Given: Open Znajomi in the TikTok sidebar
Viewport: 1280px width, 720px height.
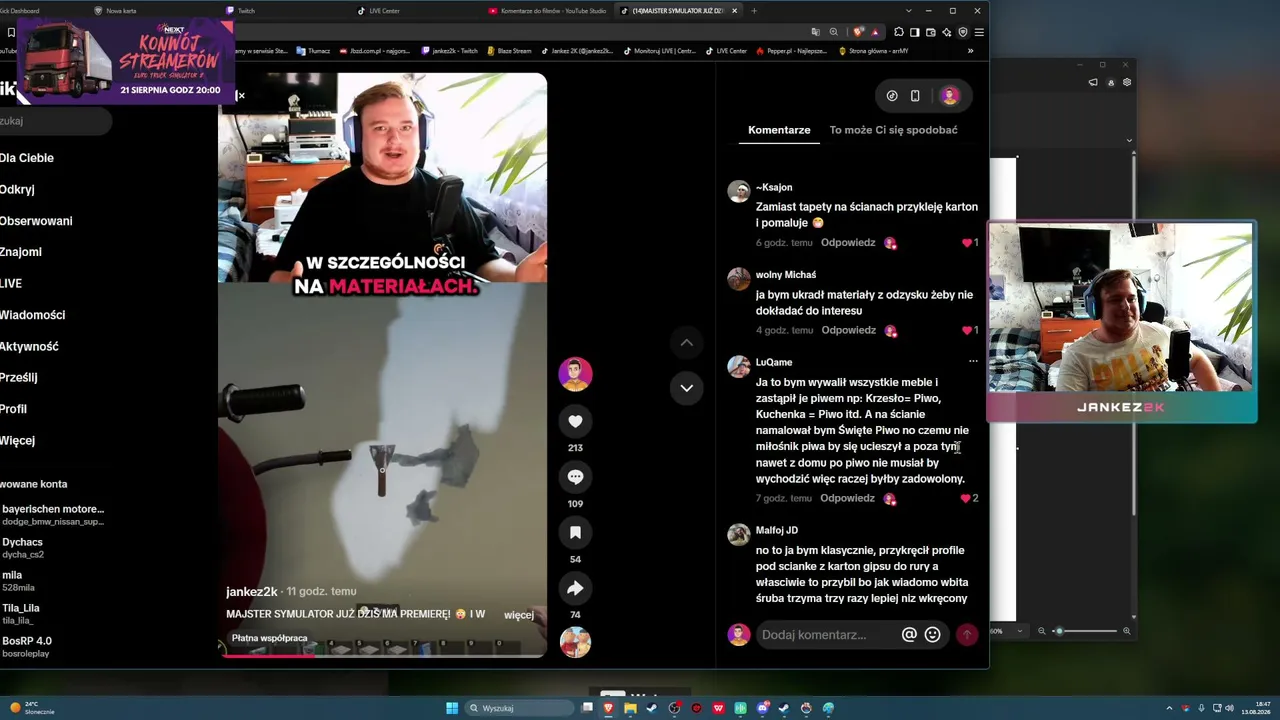Looking at the screenshot, I should pyautogui.click(x=21, y=252).
